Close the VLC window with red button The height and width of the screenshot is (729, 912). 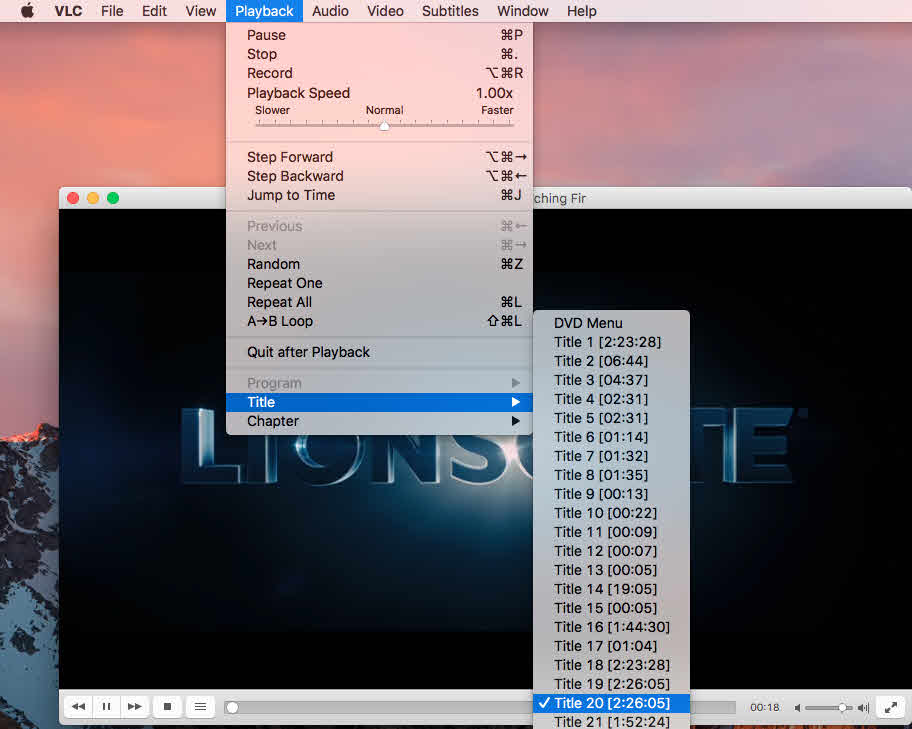pos(73,198)
